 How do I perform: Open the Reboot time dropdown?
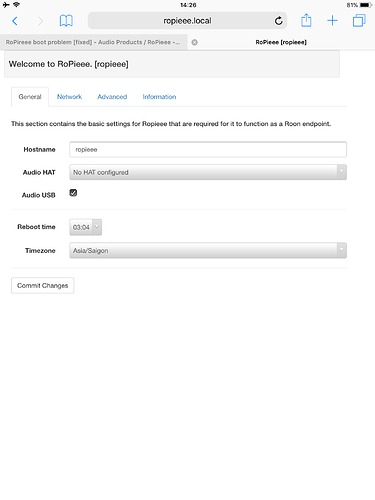(86, 227)
